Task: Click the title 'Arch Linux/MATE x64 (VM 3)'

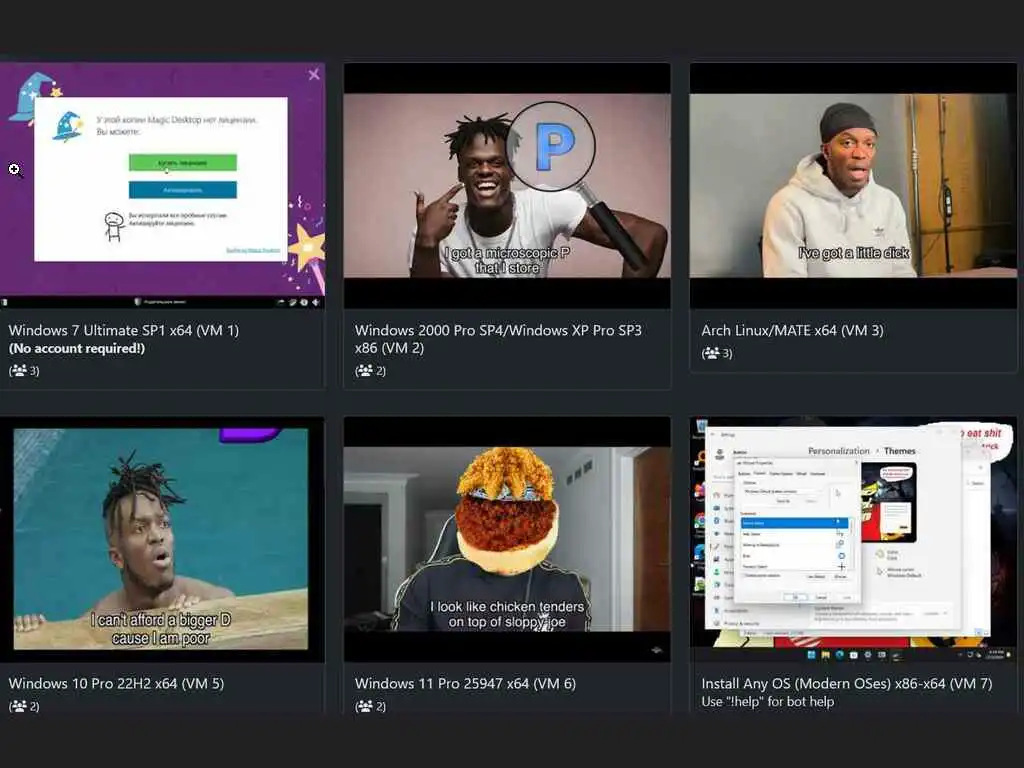Action: pos(792,330)
